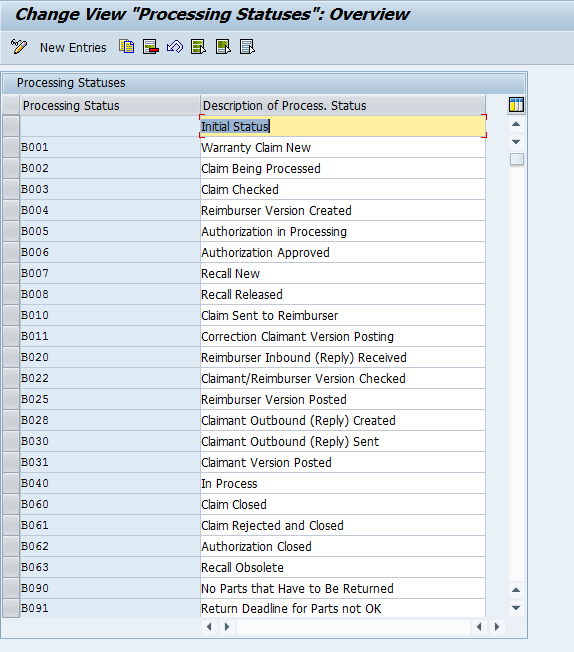This screenshot has height=652, width=574.
Task: Click the scroll up arrow at scrollbar top
Action: [516, 124]
